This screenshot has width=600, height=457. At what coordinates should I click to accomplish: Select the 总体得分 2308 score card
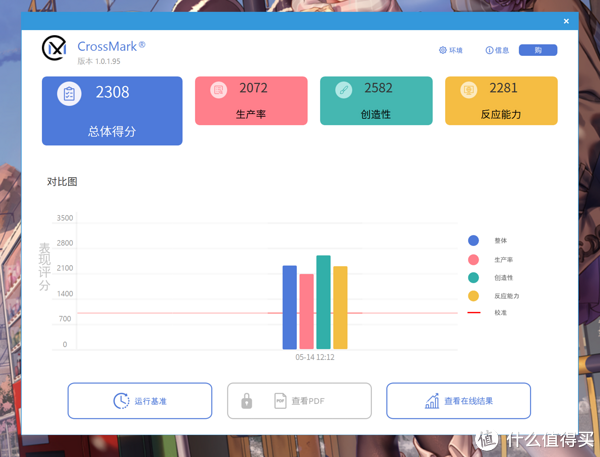click(x=112, y=111)
